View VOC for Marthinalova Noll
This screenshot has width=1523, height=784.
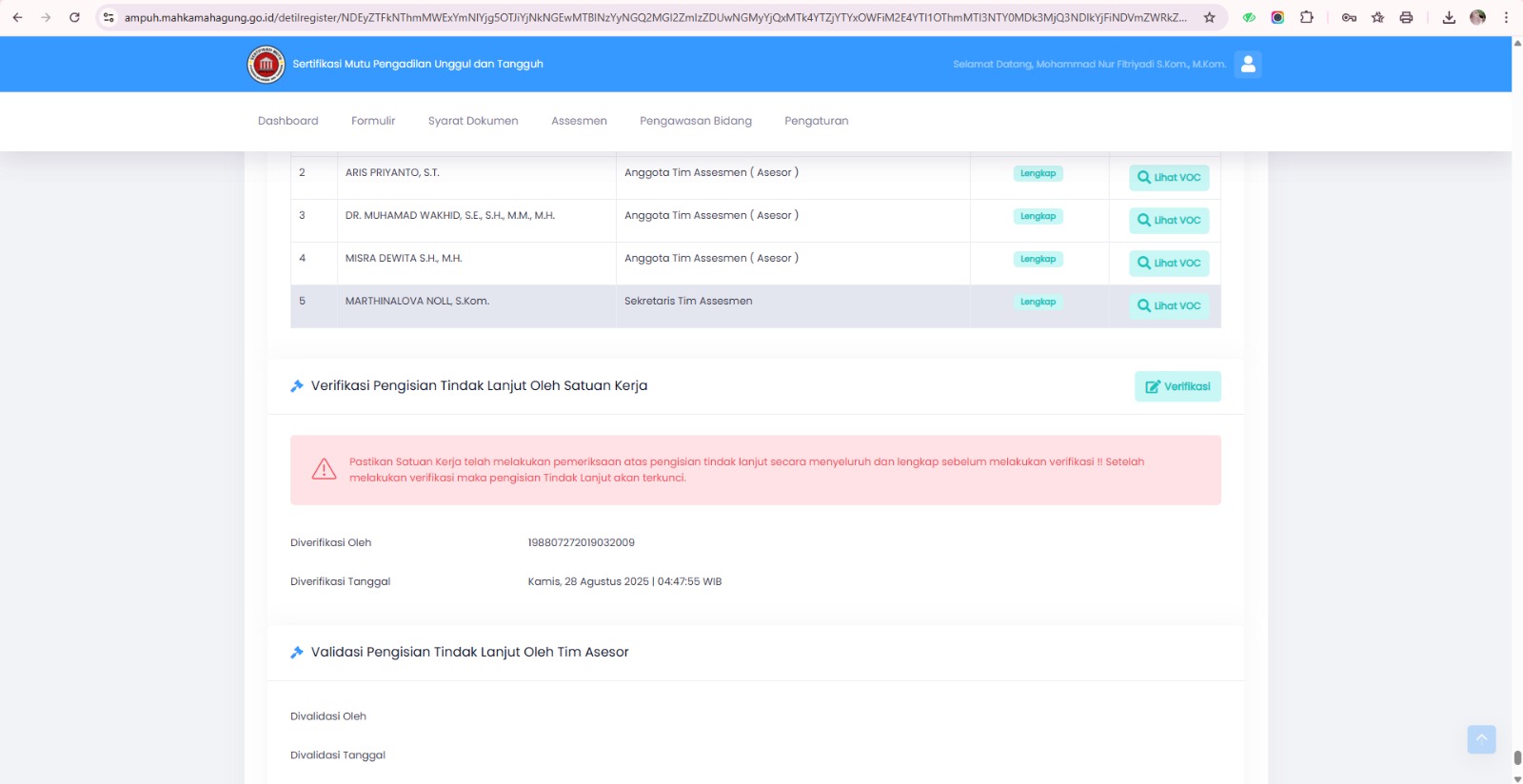(x=1168, y=305)
